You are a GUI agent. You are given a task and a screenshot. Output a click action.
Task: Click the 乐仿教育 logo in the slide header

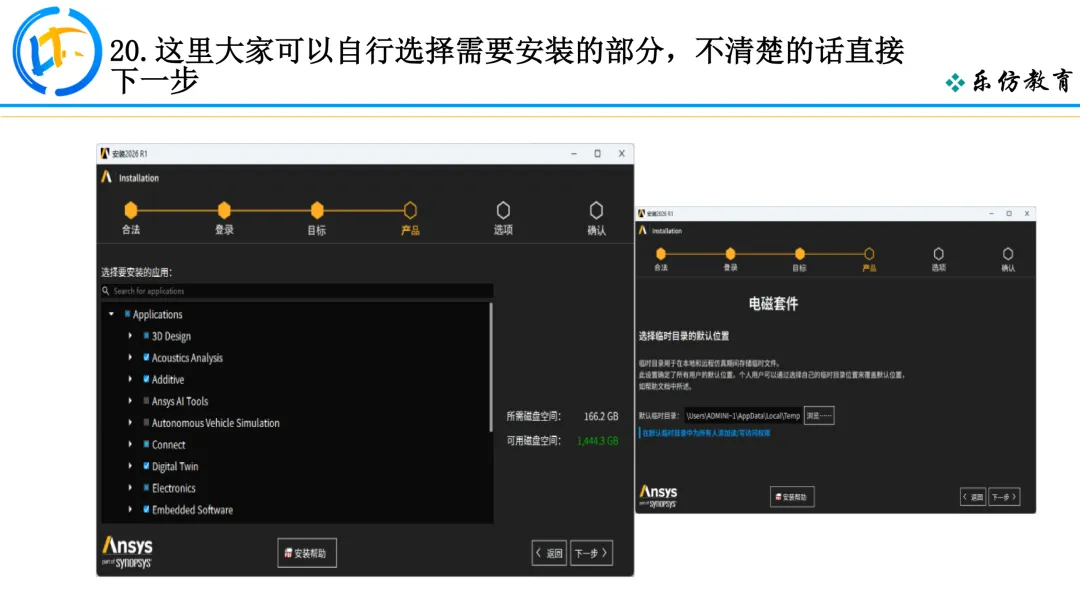coord(1009,82)
